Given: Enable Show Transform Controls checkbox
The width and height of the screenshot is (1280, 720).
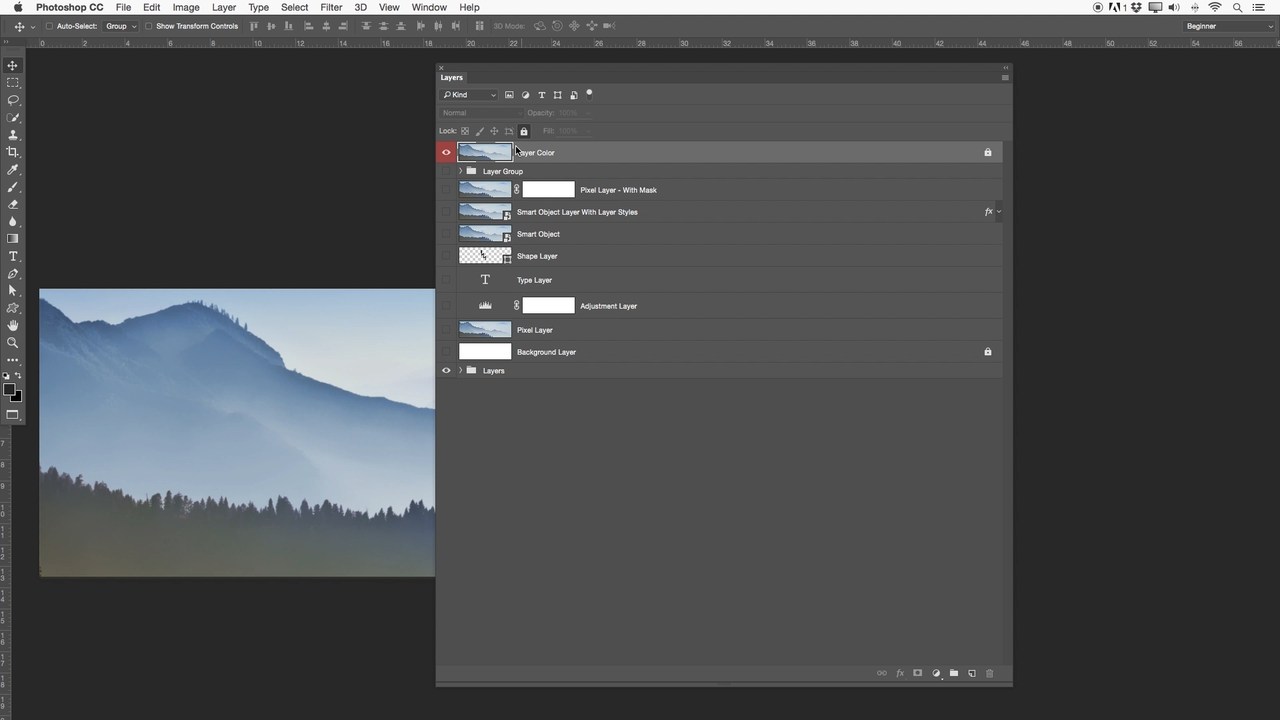Looking at the screenshot, I should [148, 26].
